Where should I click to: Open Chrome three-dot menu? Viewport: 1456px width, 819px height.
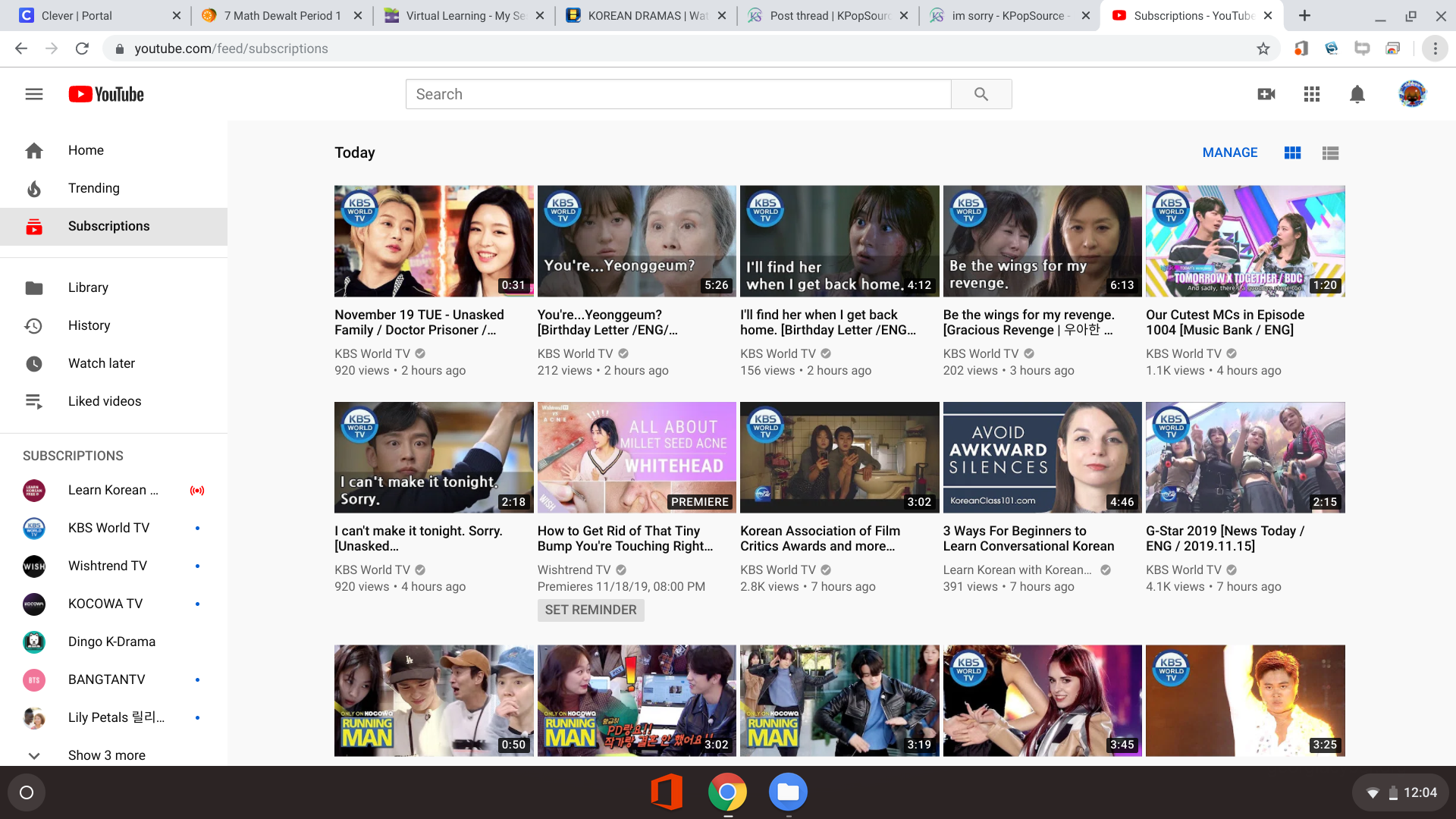point(1435,49)
